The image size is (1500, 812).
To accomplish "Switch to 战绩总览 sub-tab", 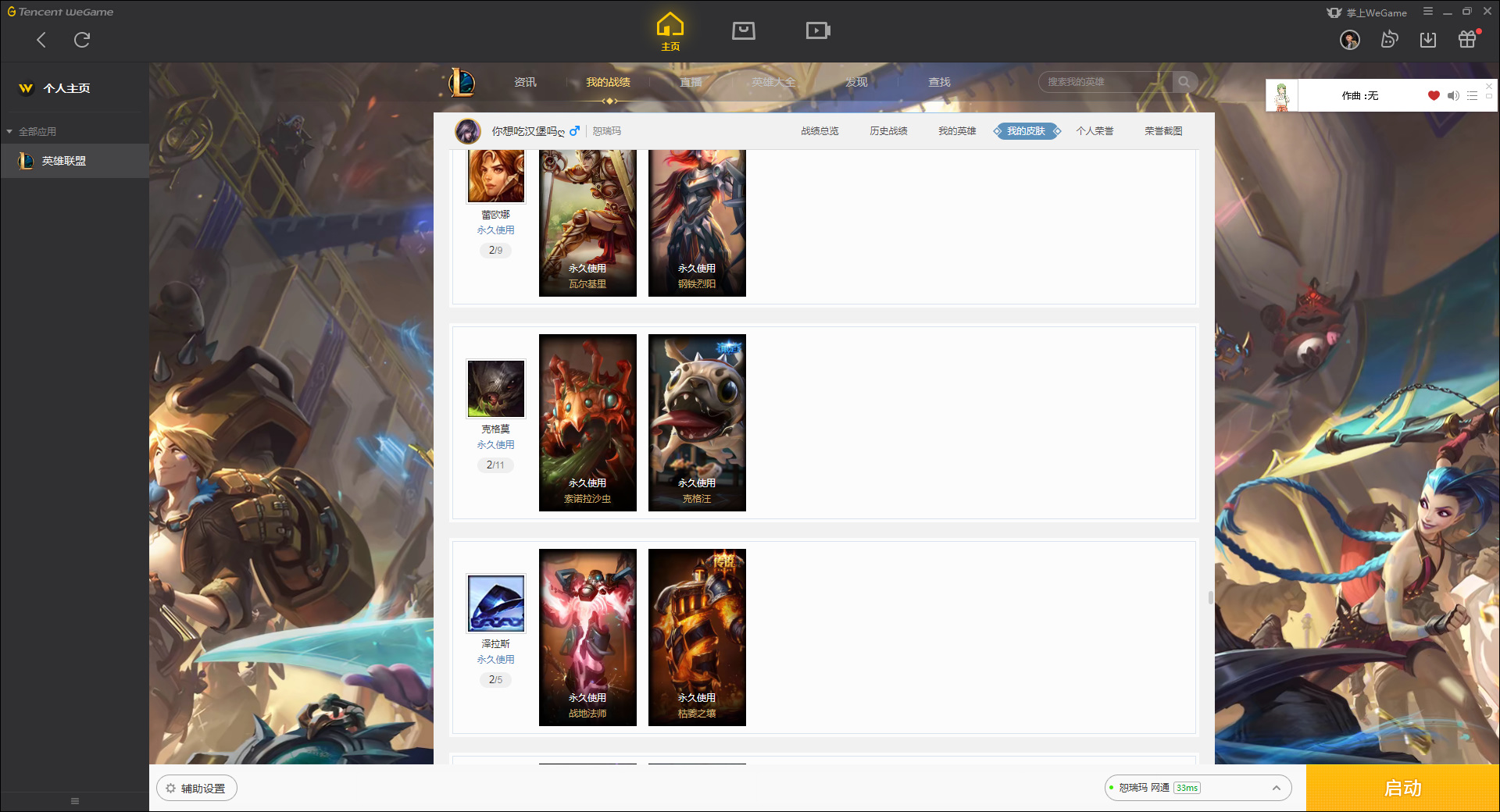I will (820, 131).
